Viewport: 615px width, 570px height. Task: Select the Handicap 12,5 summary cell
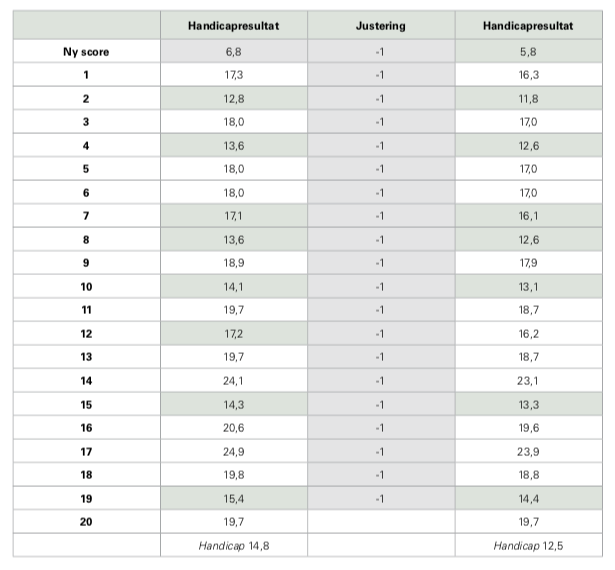(528, 545)
